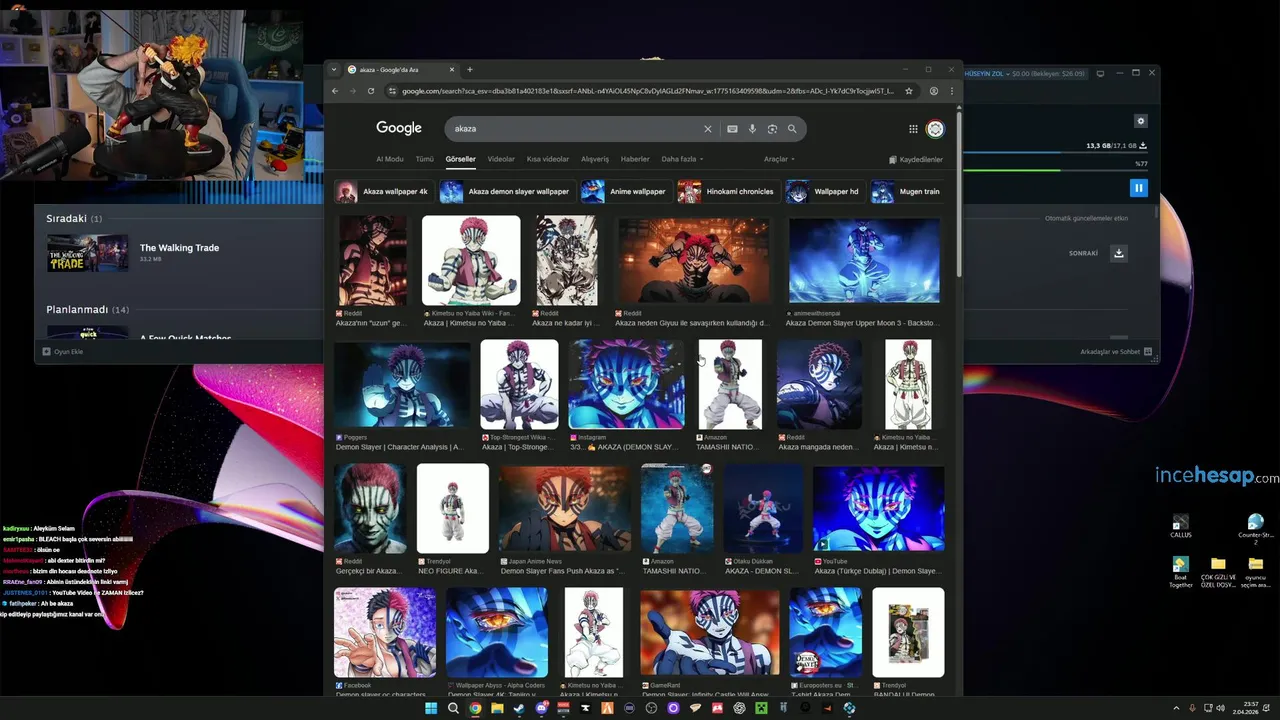Open the Haberler tab
This screenshot has width=1280, height=720.
[x=635, y=159]
